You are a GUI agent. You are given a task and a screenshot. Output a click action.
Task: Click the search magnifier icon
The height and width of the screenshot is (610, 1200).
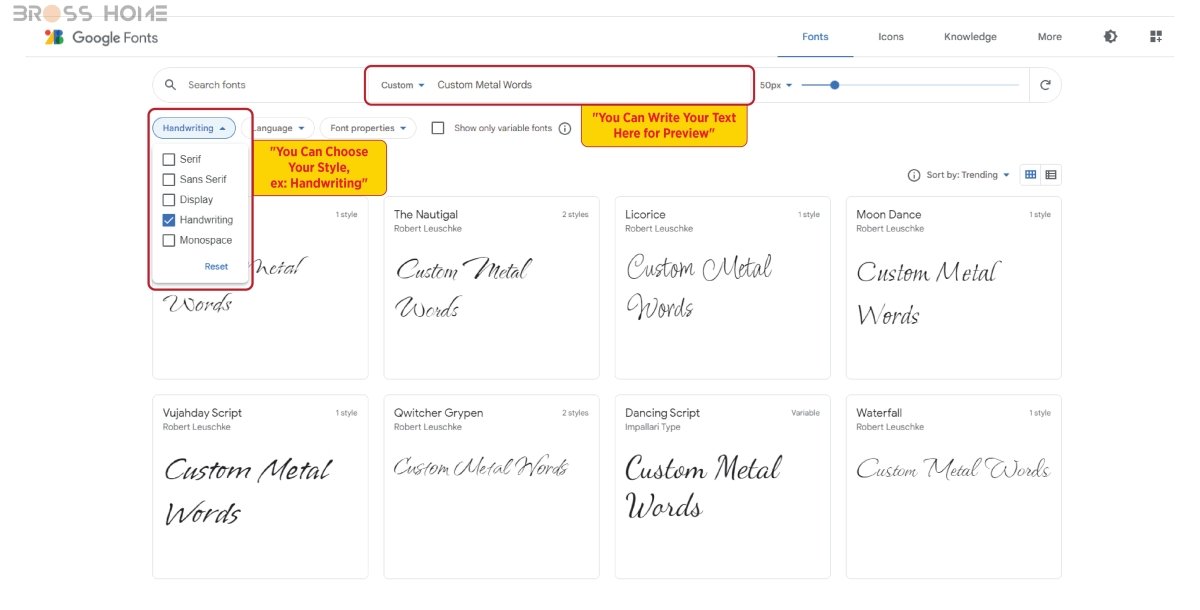(x=170, y=85)
